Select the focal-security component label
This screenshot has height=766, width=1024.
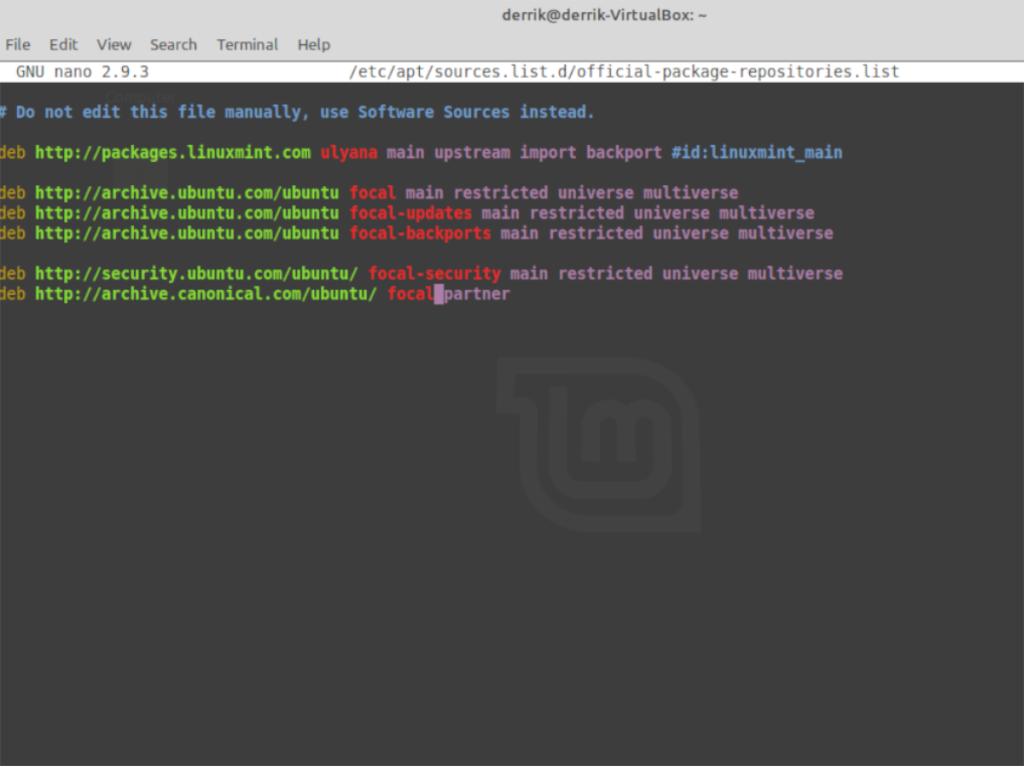[434, 273]
